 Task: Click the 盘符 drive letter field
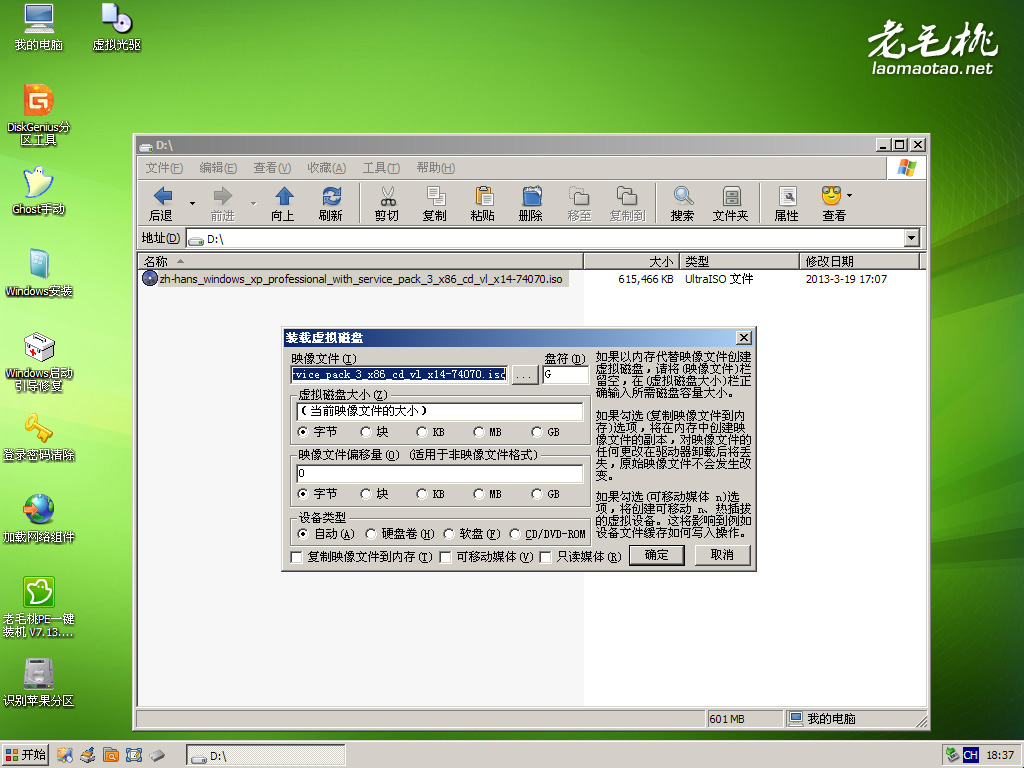566,374
